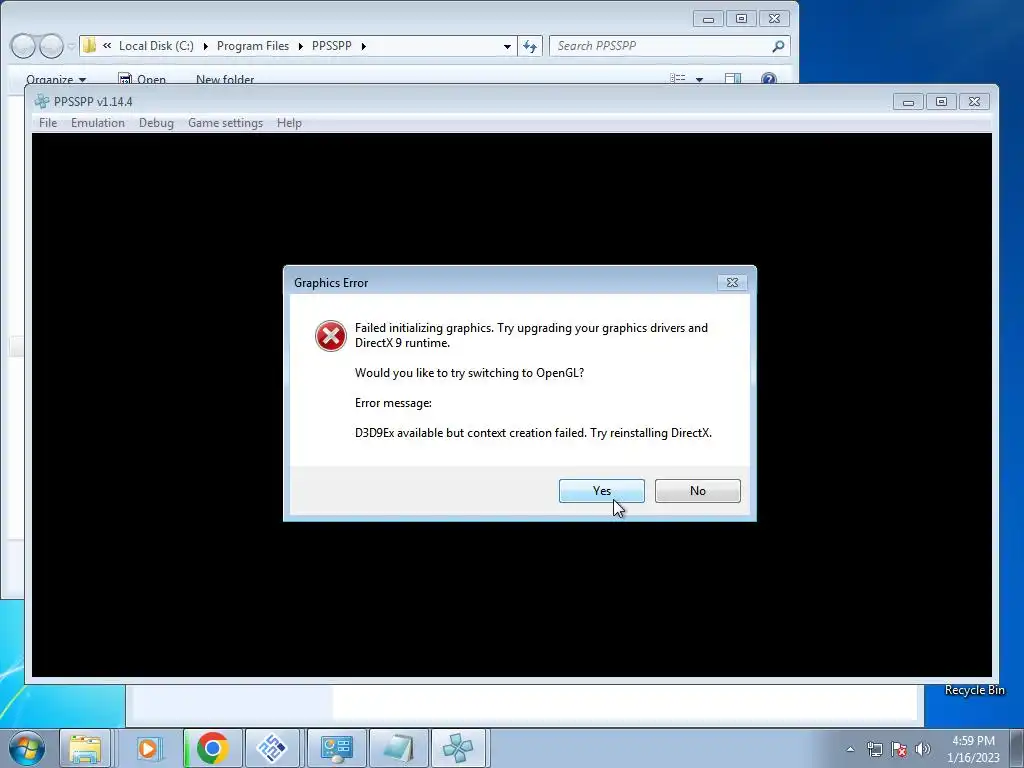Screen dimensions: 1024x768
Task: Click the network tray icon
Action: [874, 749]
